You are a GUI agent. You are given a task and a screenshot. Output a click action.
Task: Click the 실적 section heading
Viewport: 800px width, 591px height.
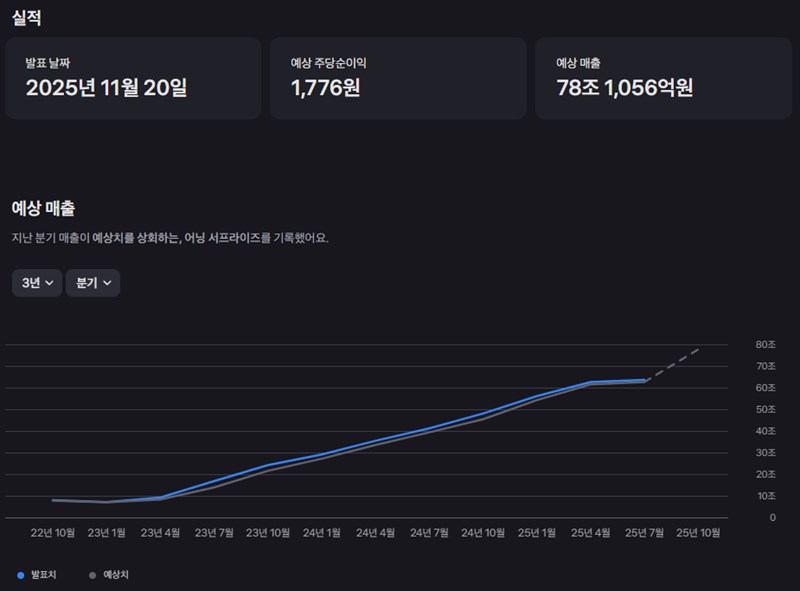tap(27, 17)
